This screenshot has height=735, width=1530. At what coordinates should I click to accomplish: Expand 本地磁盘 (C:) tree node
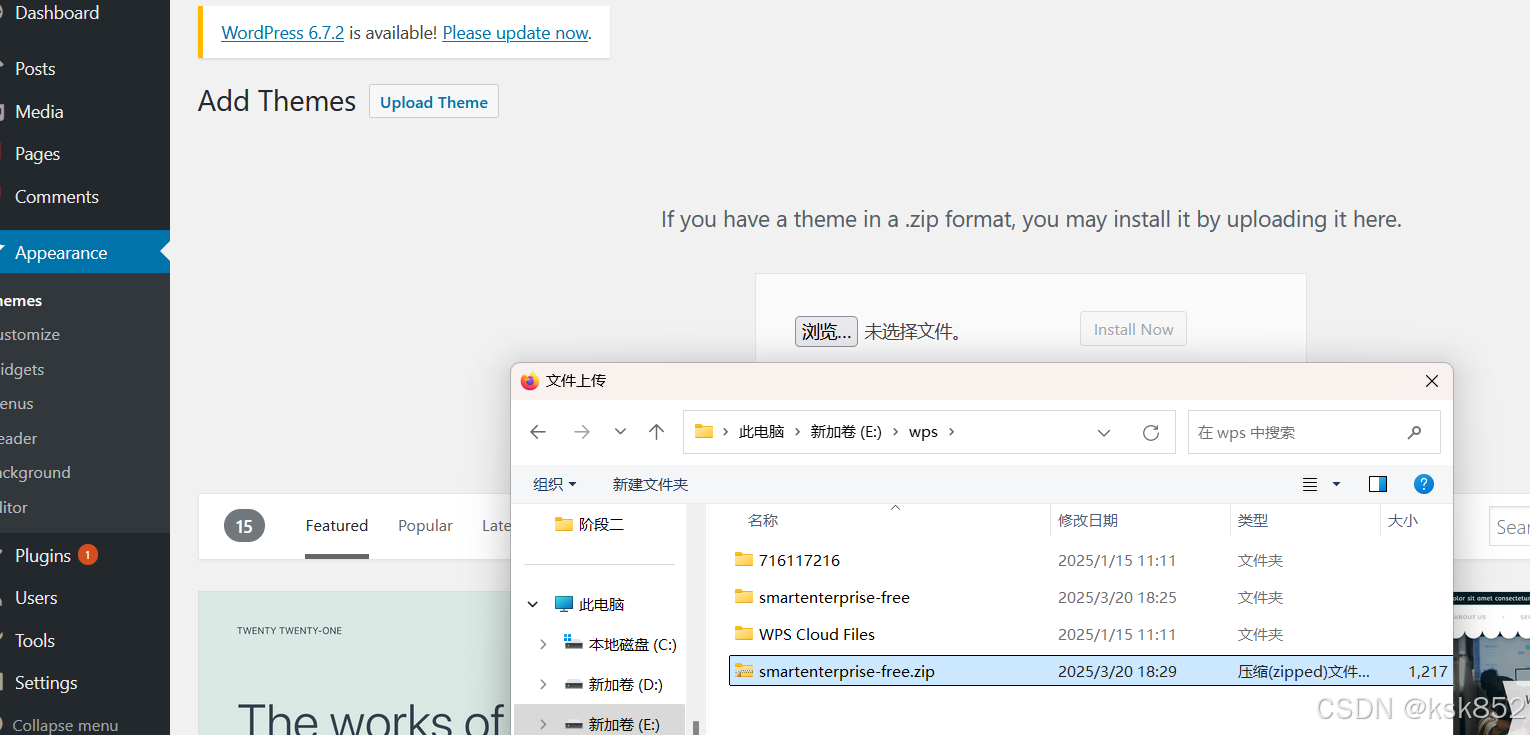543,644
